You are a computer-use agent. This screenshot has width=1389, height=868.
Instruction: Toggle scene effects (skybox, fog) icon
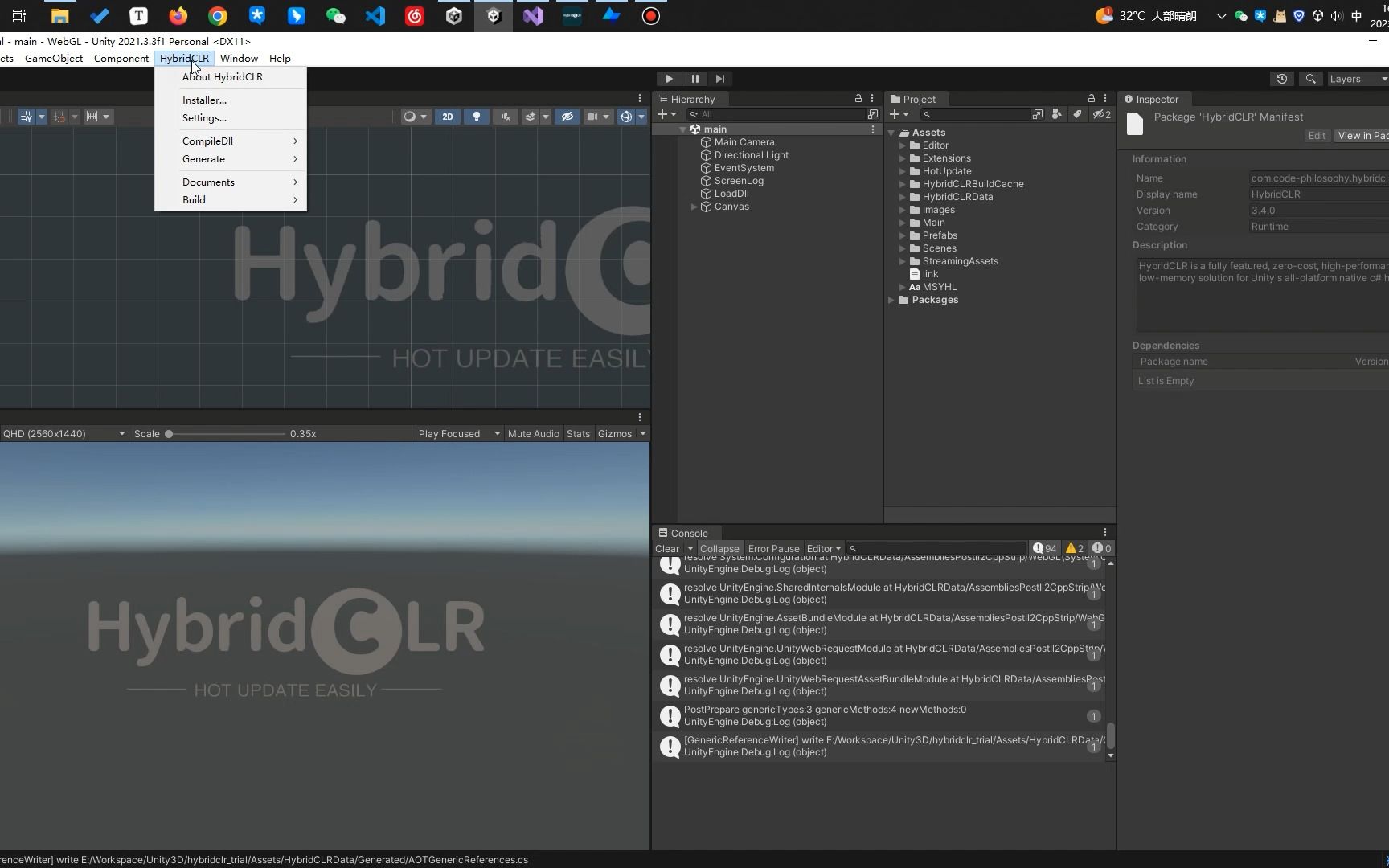(x=531, y=117)
